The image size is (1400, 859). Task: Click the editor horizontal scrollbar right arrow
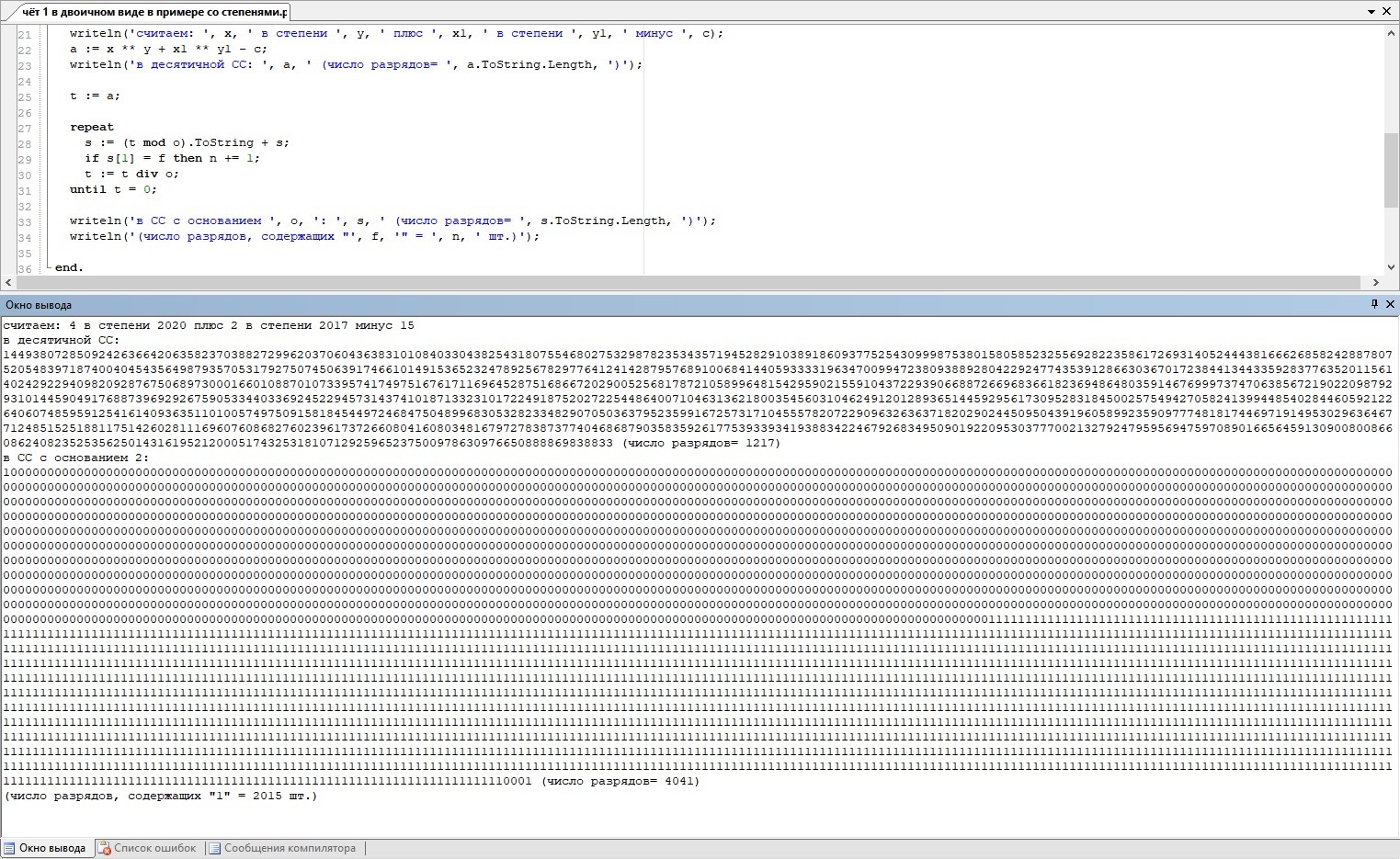pyautogui.click(x=1376, y=282)
